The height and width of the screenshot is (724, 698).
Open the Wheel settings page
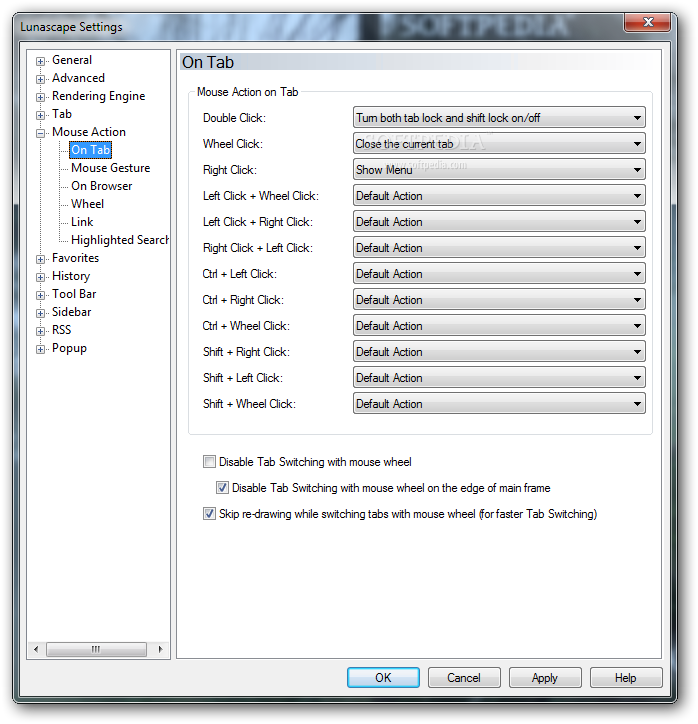pos(87,204)
